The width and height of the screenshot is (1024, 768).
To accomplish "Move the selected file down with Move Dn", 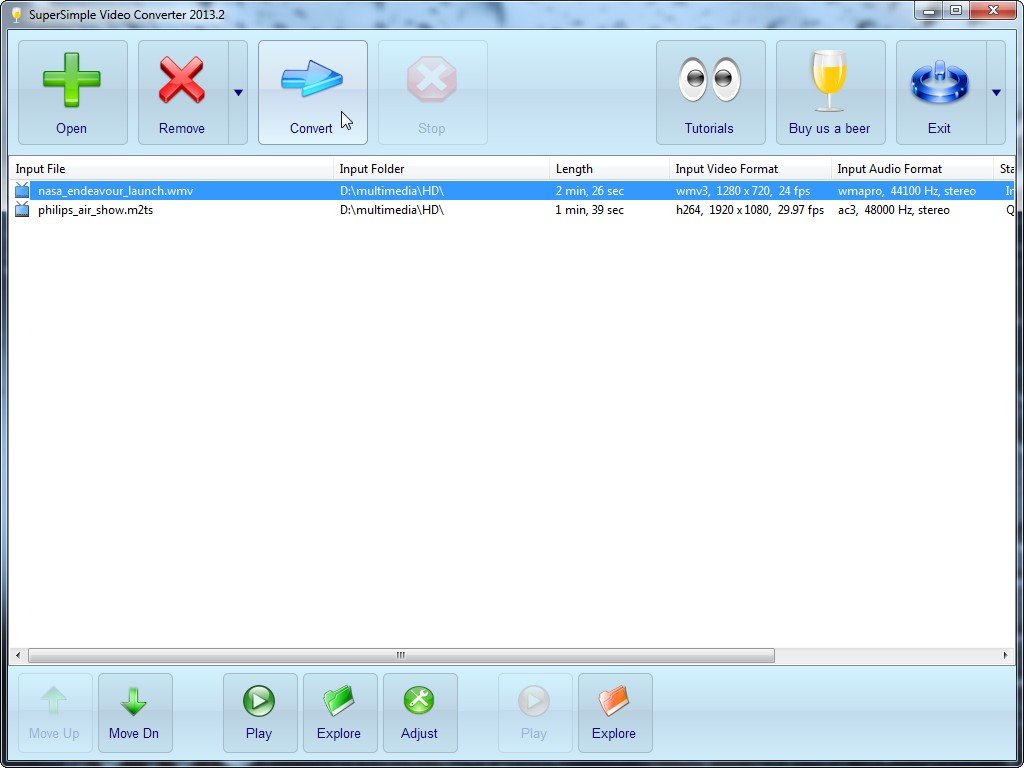I will click(135, 712).
